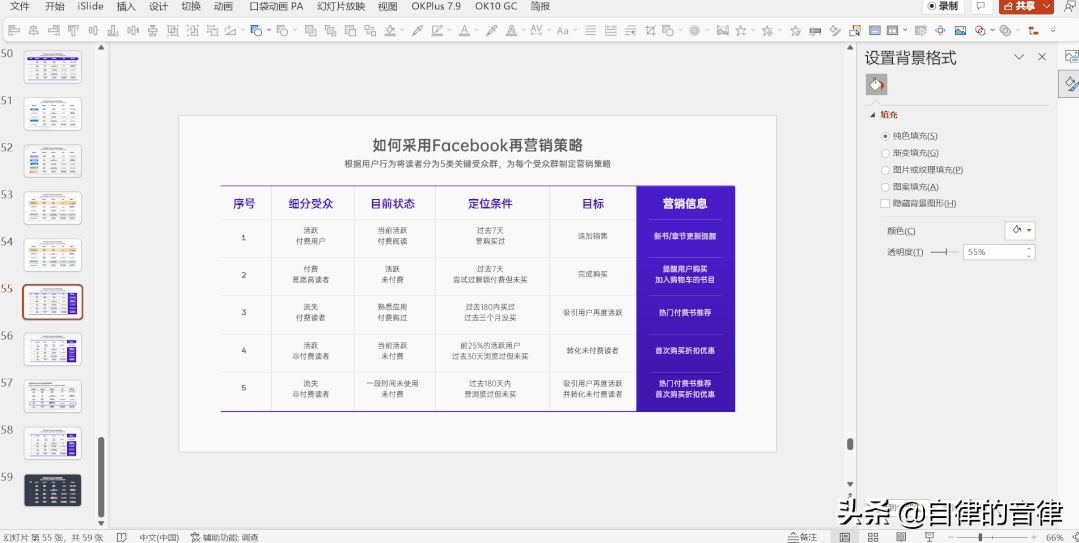
Task: Select 图案填充 pattern fill radio
Action: pyautogui.click(x=886, y=187)
